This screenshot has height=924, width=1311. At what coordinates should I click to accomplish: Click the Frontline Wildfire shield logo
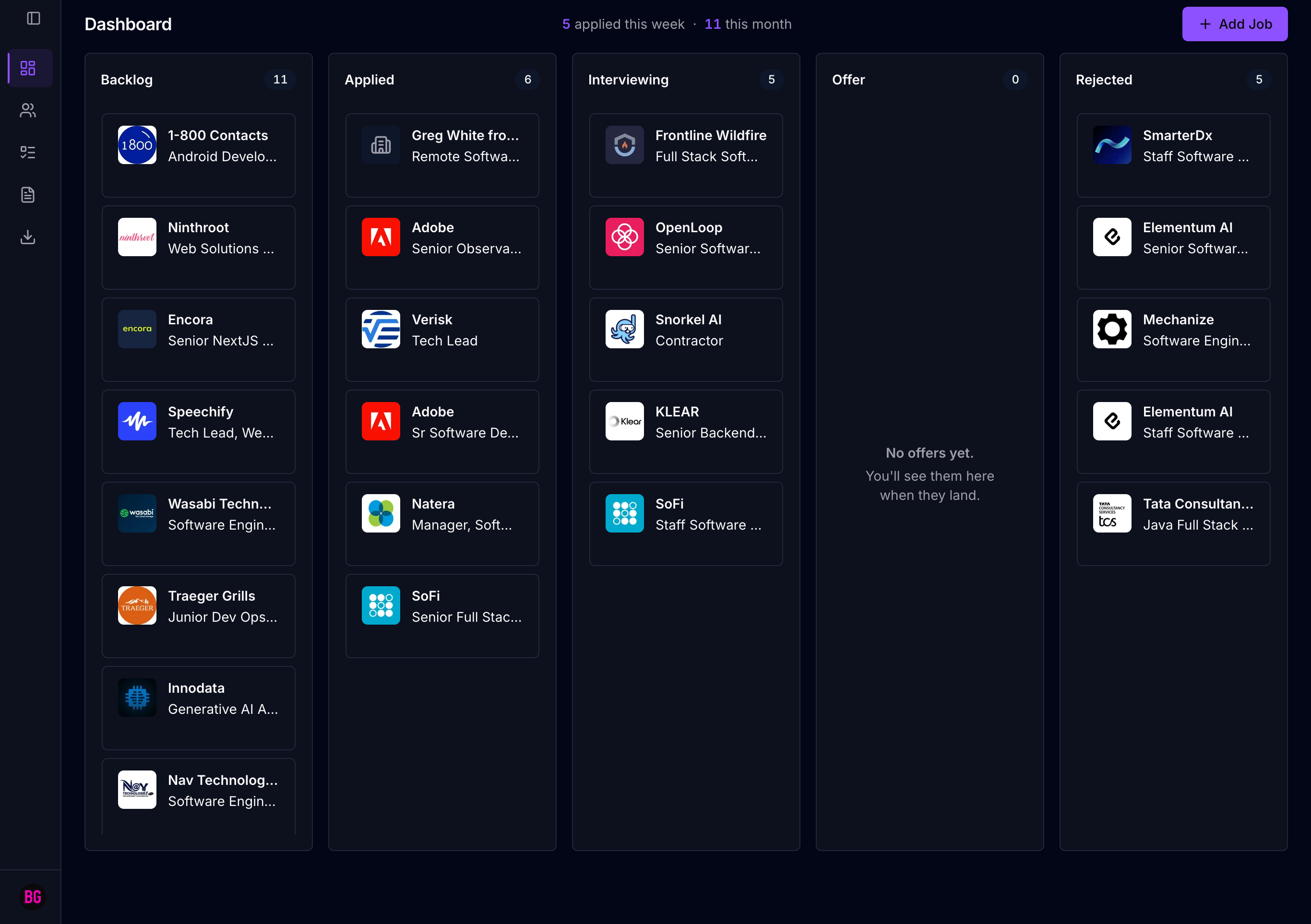(625, 145)
